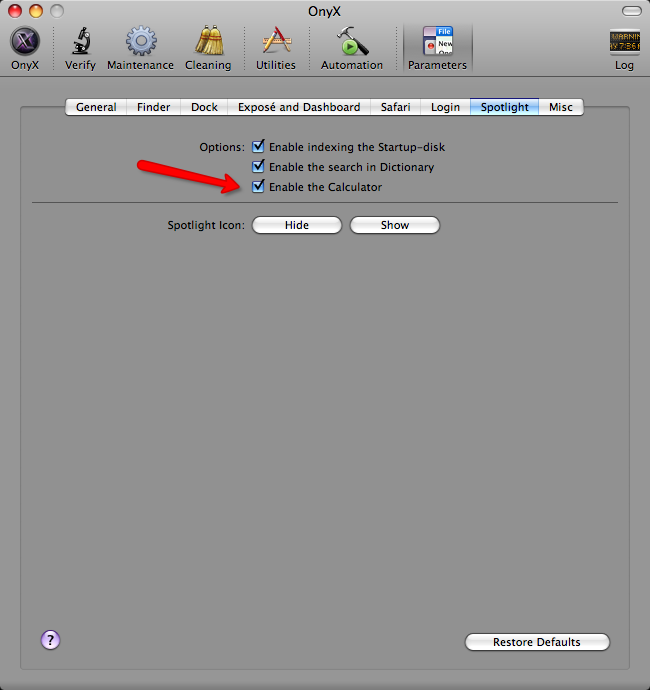Click the Restore Defaults button

click(537, 642)
